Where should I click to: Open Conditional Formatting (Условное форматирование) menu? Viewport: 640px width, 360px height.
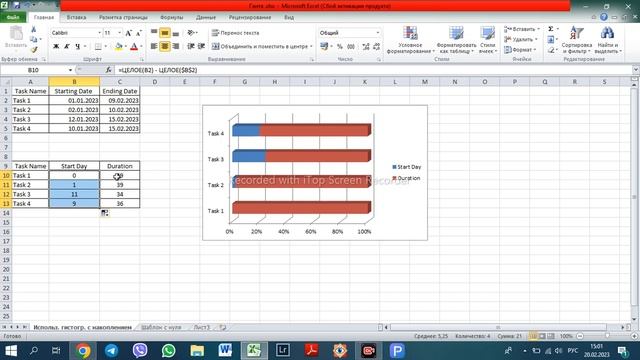coord(410,40)
